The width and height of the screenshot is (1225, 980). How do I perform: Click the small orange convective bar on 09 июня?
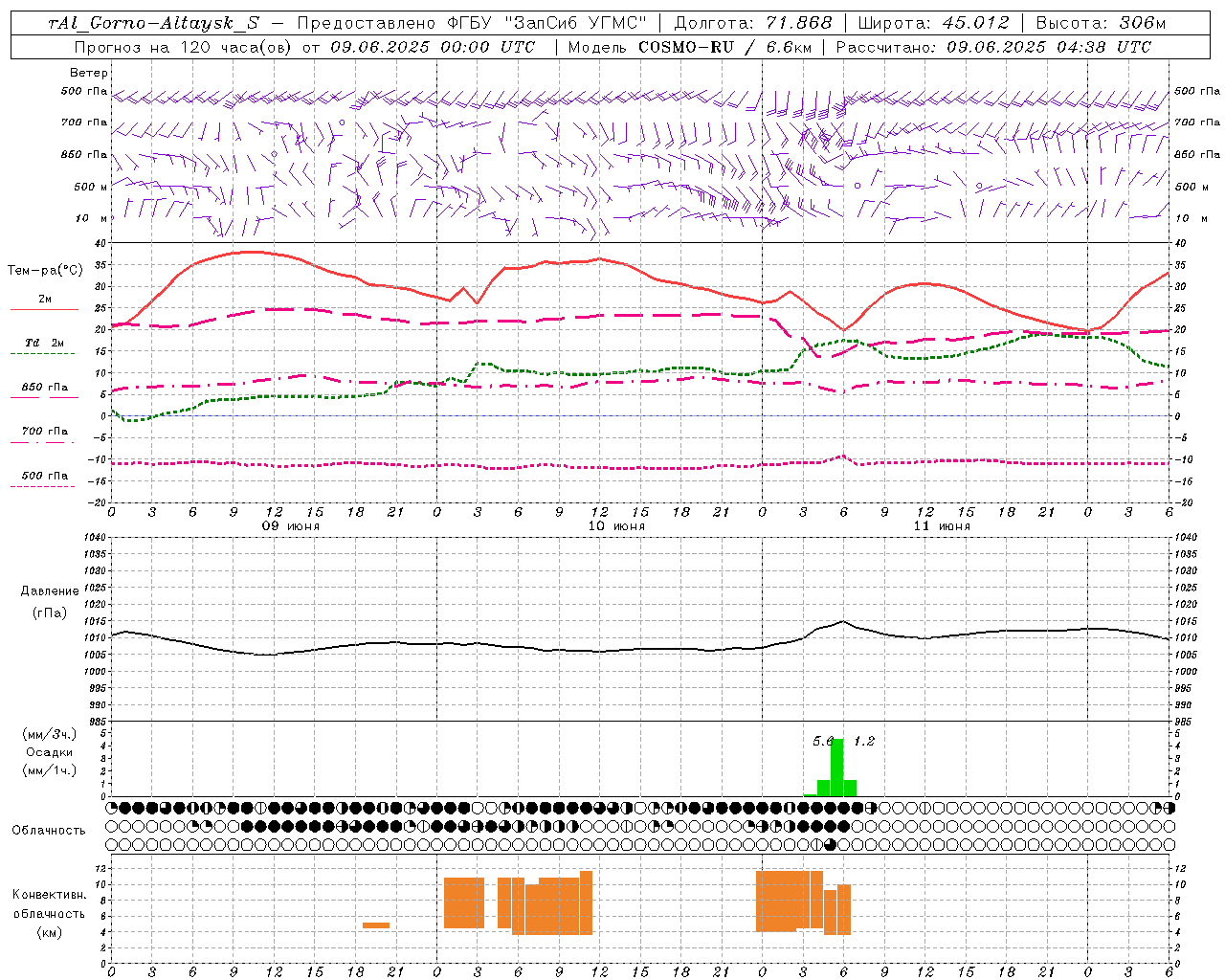[376, 925]
